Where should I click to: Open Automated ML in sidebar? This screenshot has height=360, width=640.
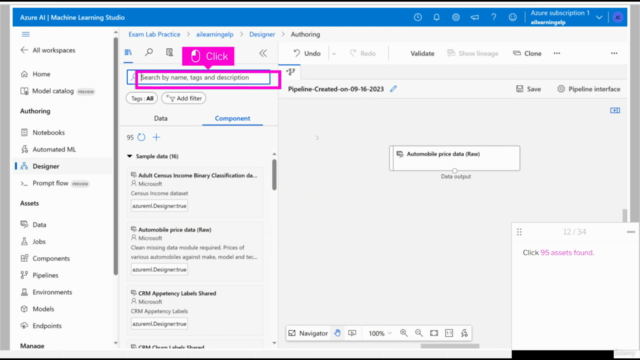(x=54, y=149)
